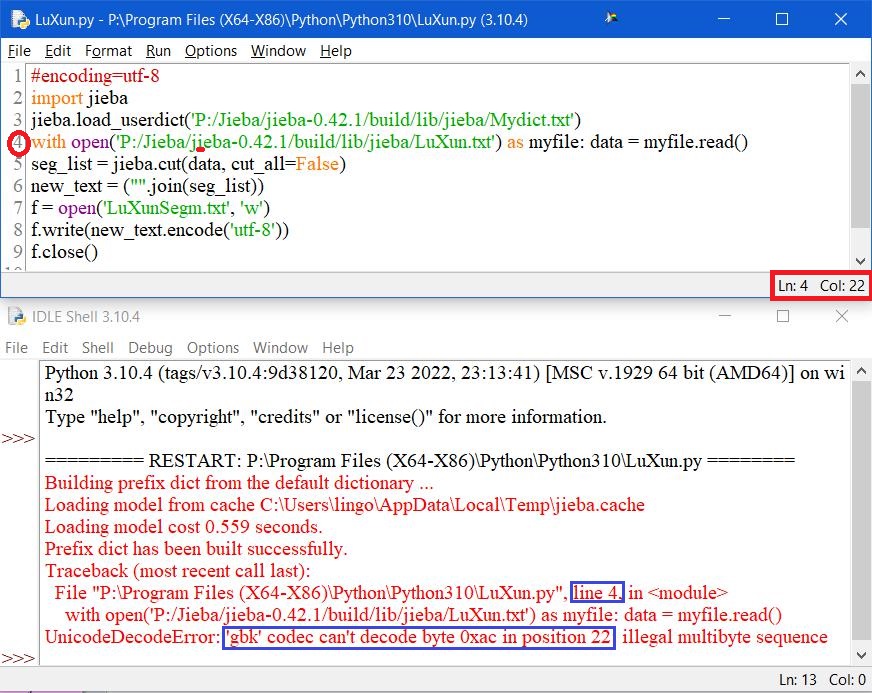Click editor scrollbar down arrow

[860, 261]
